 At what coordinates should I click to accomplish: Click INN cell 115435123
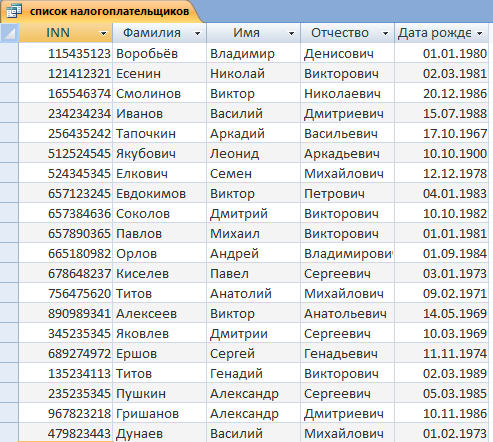66,53
